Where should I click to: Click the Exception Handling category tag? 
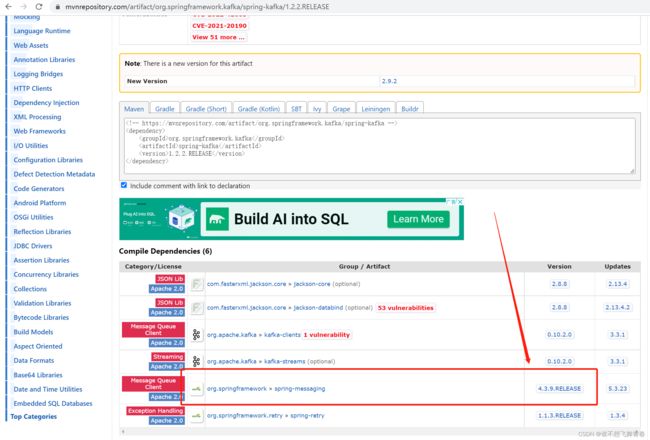click(x=155, y=411)
